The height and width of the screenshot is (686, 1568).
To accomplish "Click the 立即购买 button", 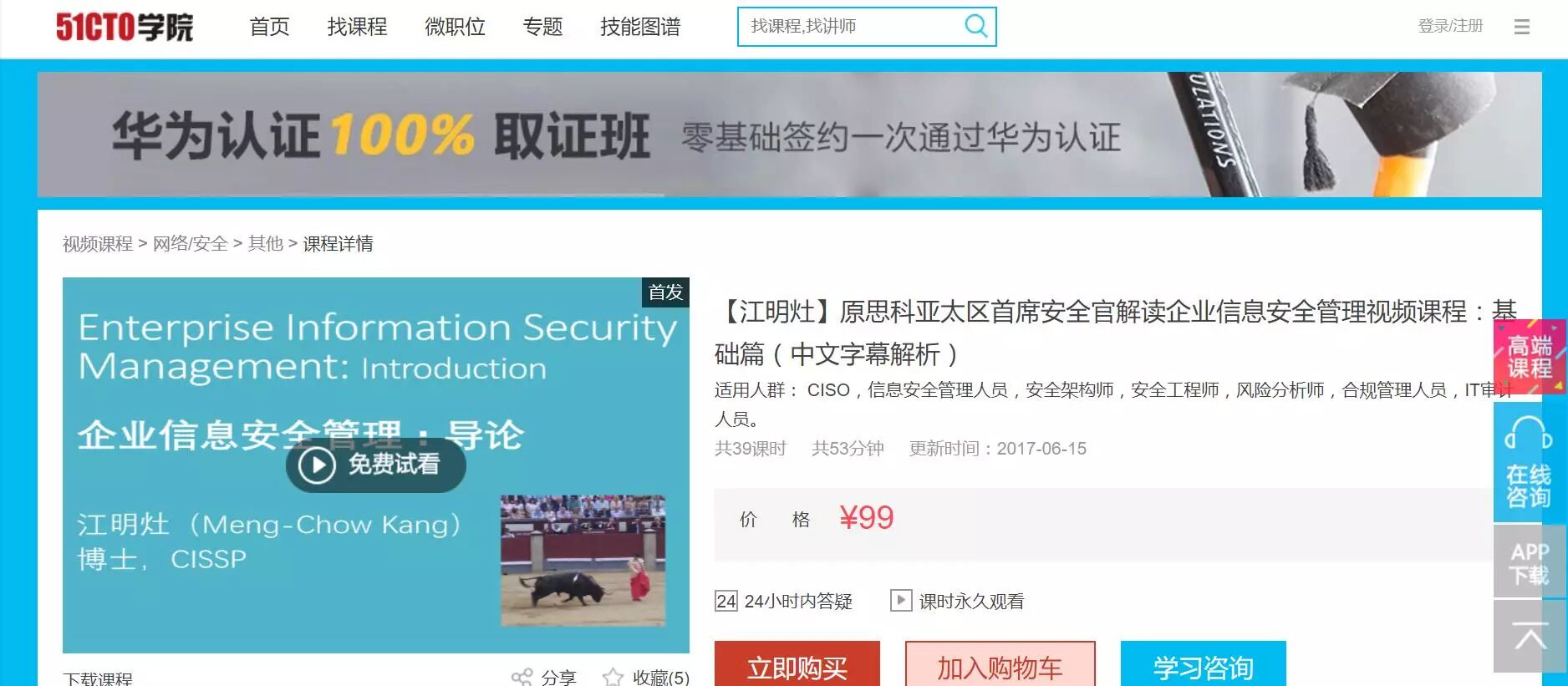I will pos(797,664).
